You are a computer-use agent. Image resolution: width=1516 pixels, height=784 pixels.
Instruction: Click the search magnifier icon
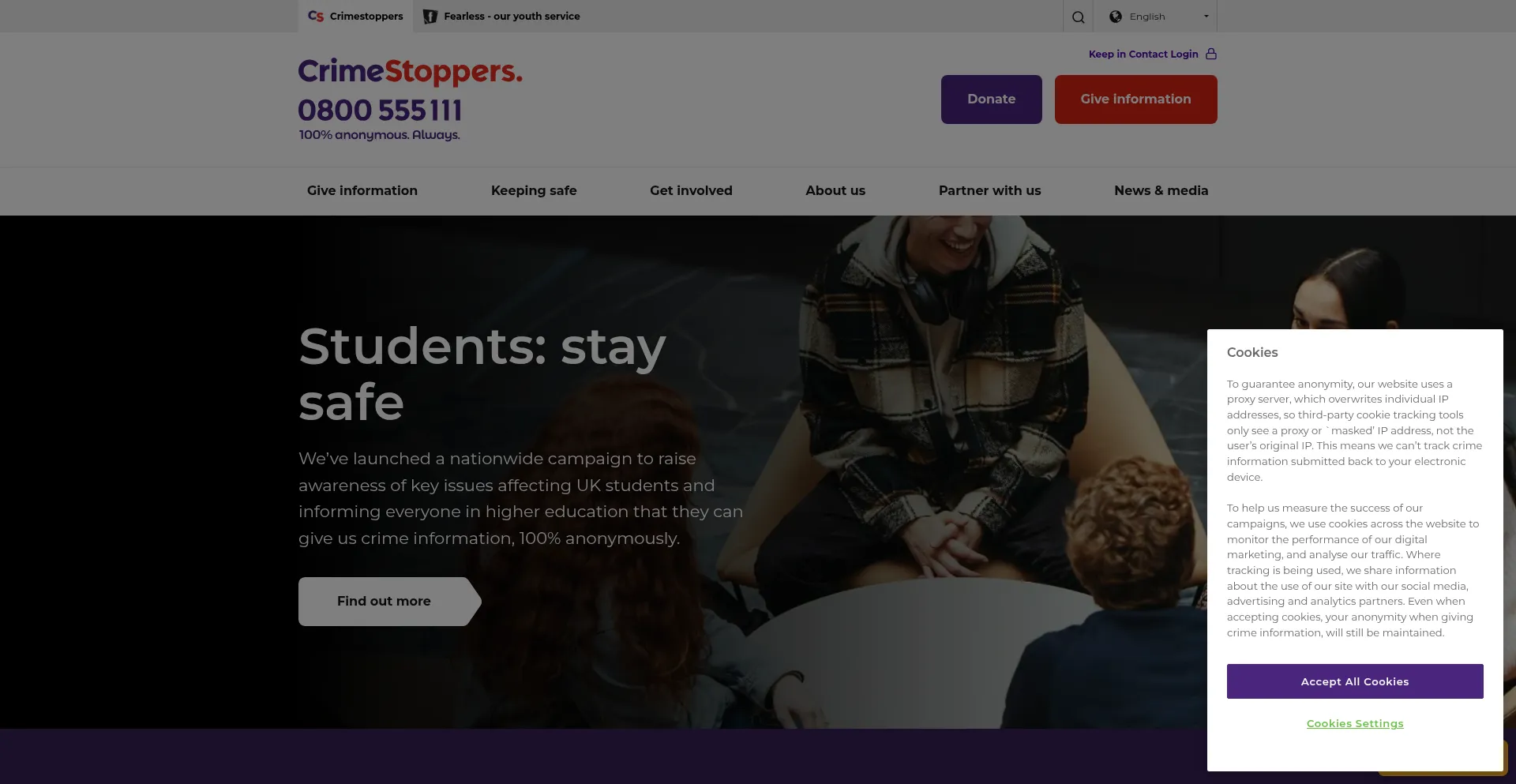pyautogui.click(x=1078, y=17)
